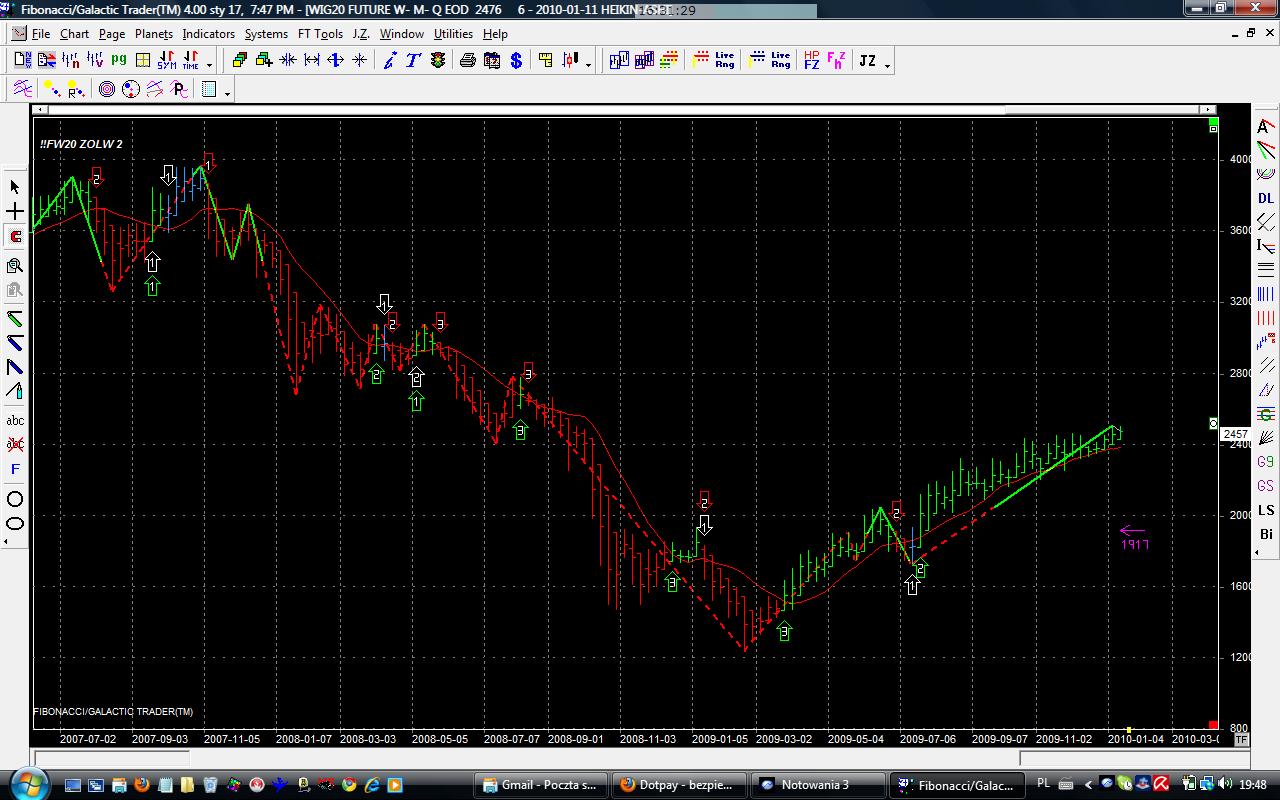Click the LS tool in right sidebar
Viewport: 1280px width, 800px height.
[1266, 510]
